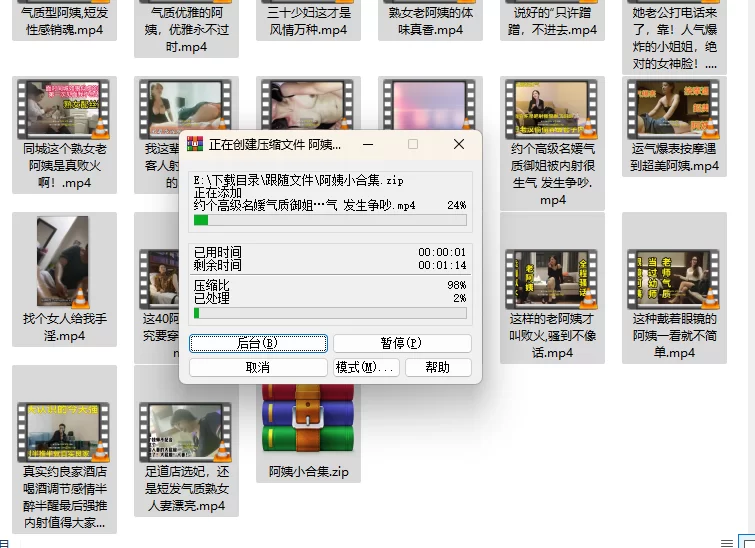The height and width of the screenshot is (548, 755).
Task: Click the 已用时间 elapsed time value
Action: 442,252
